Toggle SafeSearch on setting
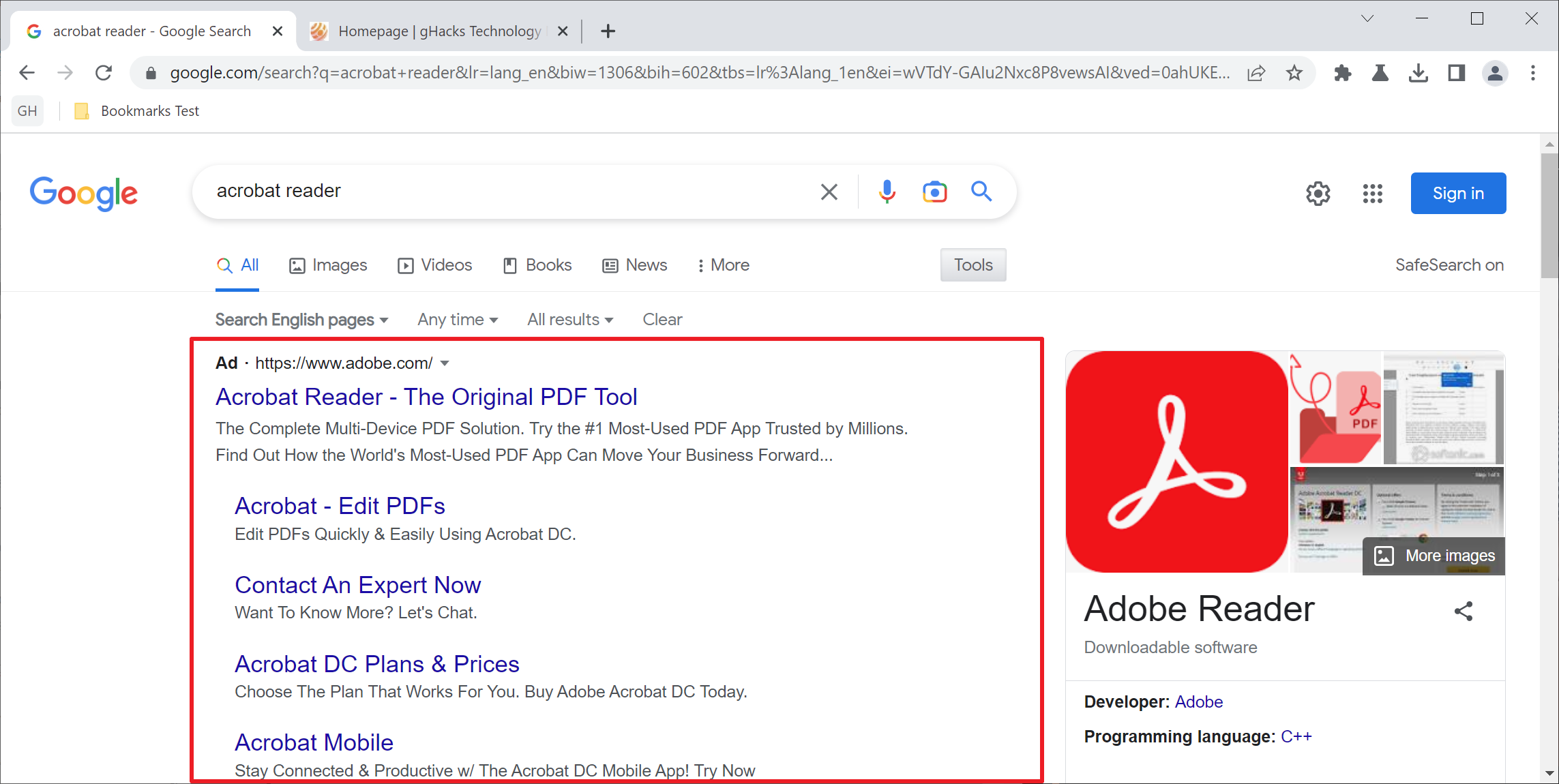Image resolution: width=1559 pixels, height=784 pixels. click(1447, 266)
